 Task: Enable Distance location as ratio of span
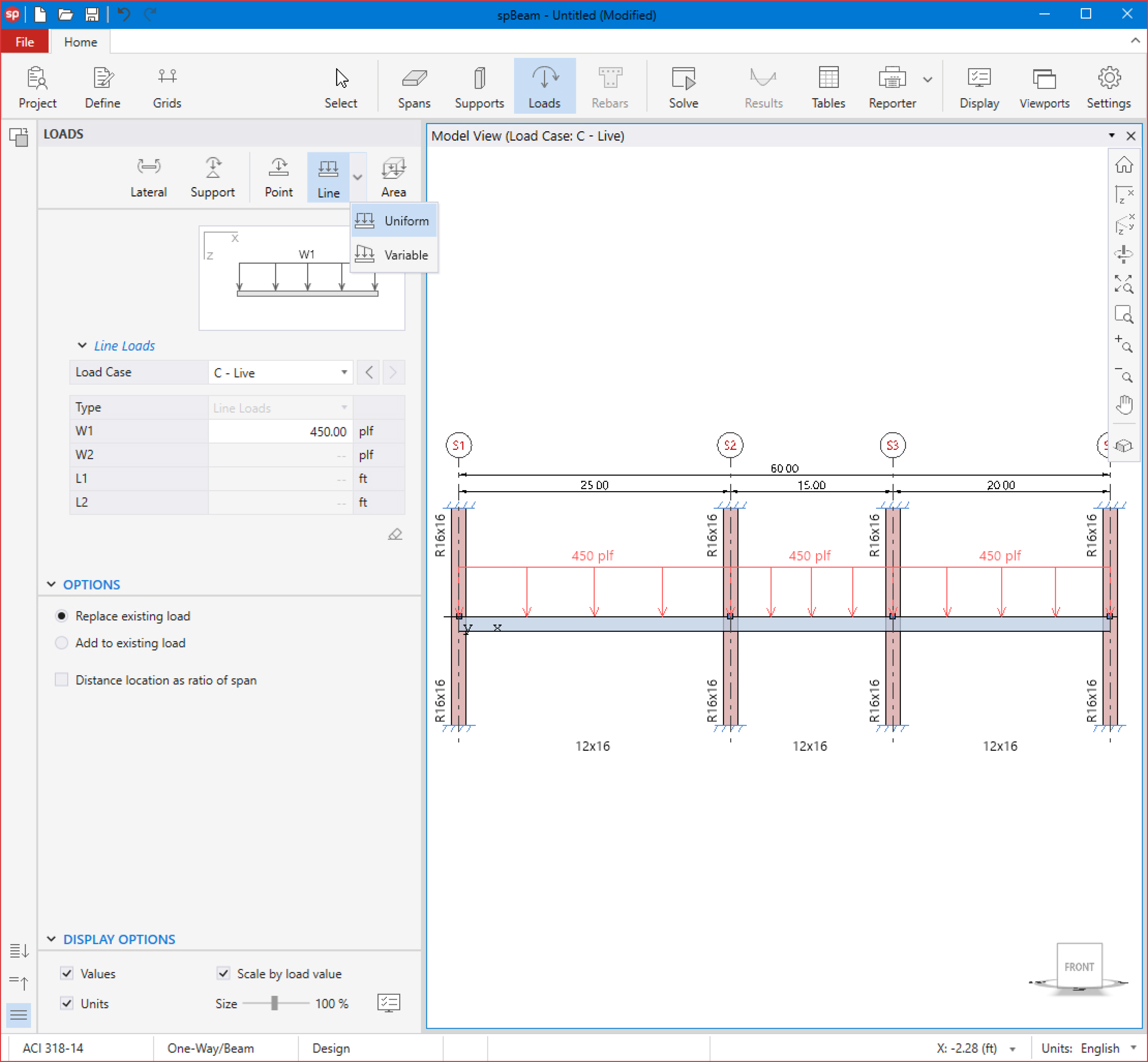(62, 680)
